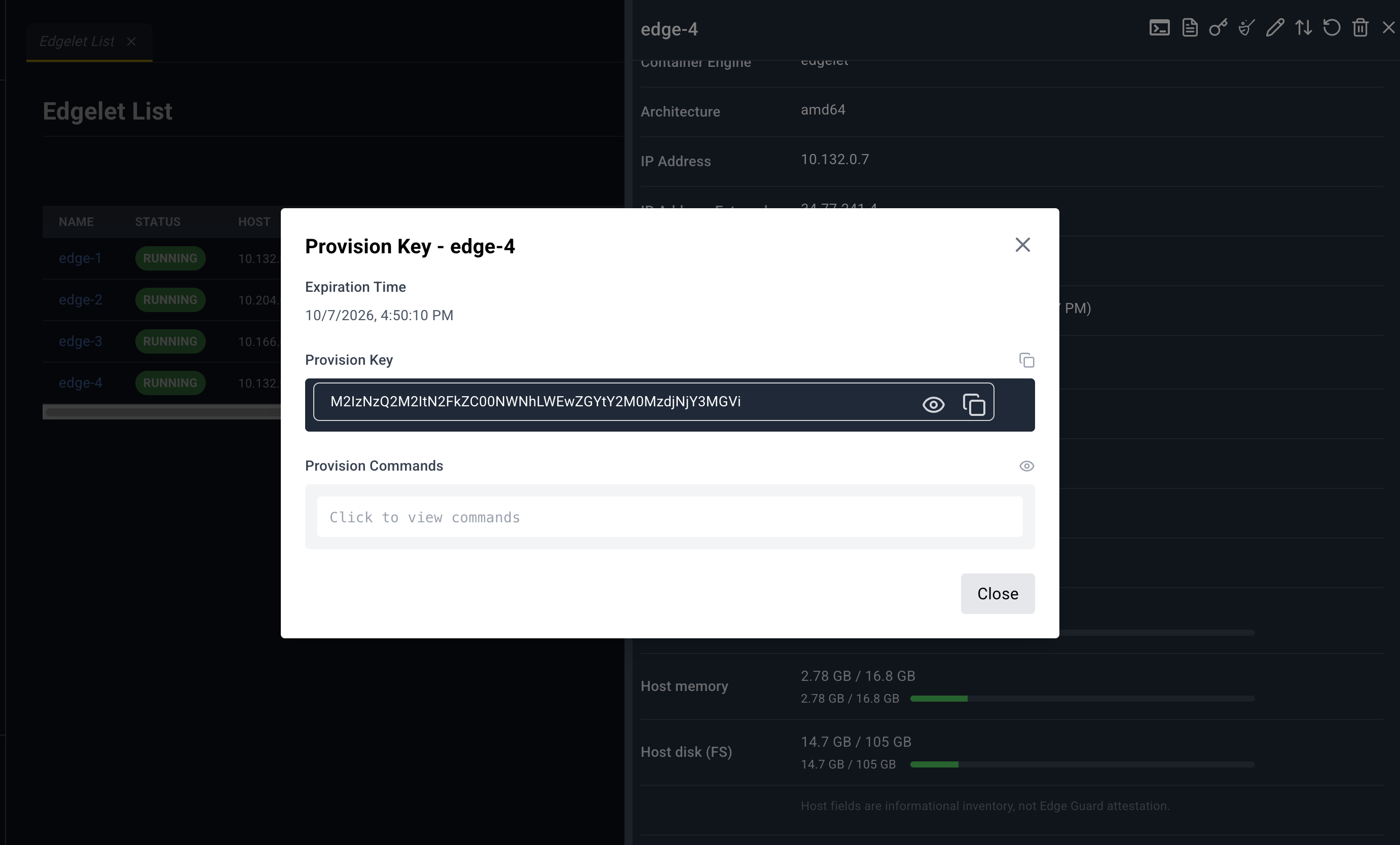Click to view provision commands box
The height and width of the screenshot is (845, 1400).
669,517
